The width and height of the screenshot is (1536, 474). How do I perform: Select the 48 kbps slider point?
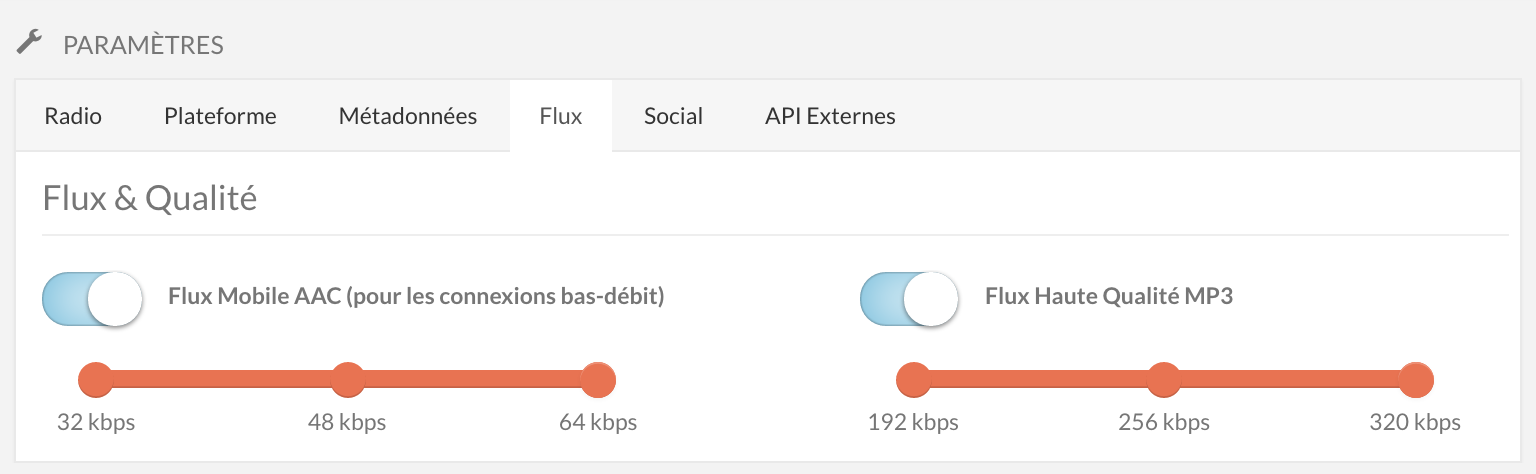click(347, 380)
